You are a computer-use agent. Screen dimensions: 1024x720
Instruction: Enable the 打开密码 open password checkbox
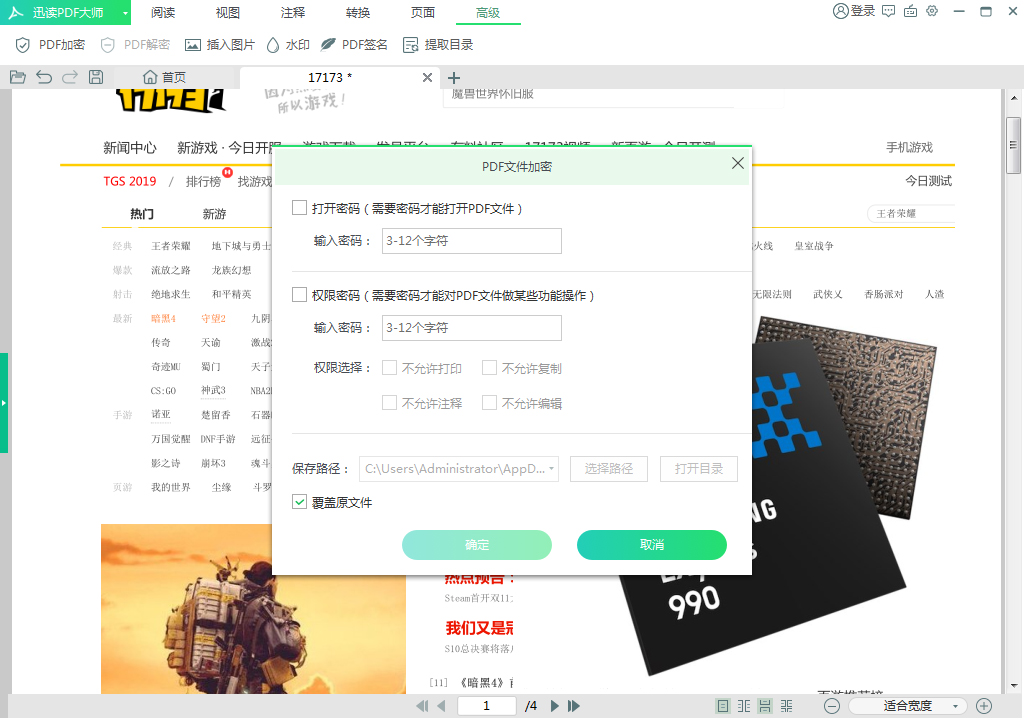point(298,207)
